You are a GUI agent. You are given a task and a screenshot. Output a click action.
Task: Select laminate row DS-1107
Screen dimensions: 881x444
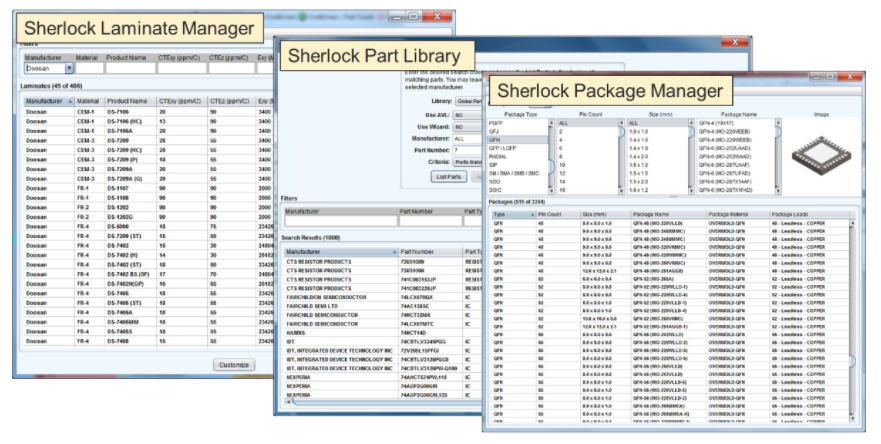click(148, 188)
